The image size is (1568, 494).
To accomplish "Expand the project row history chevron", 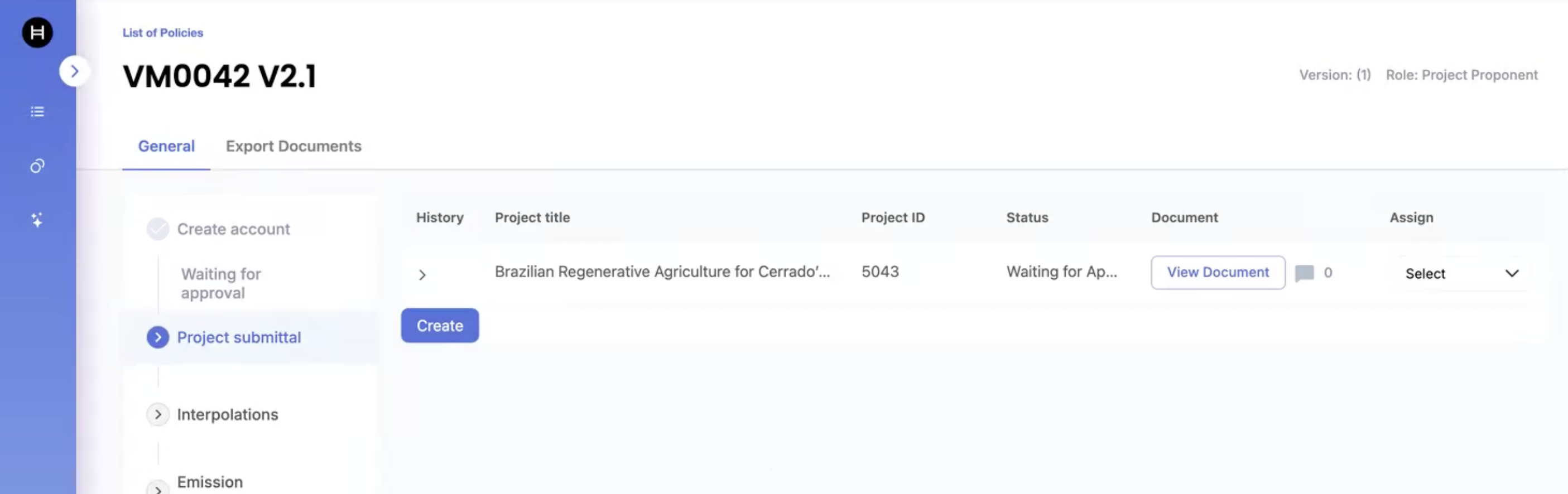I will tap(422, 275).
